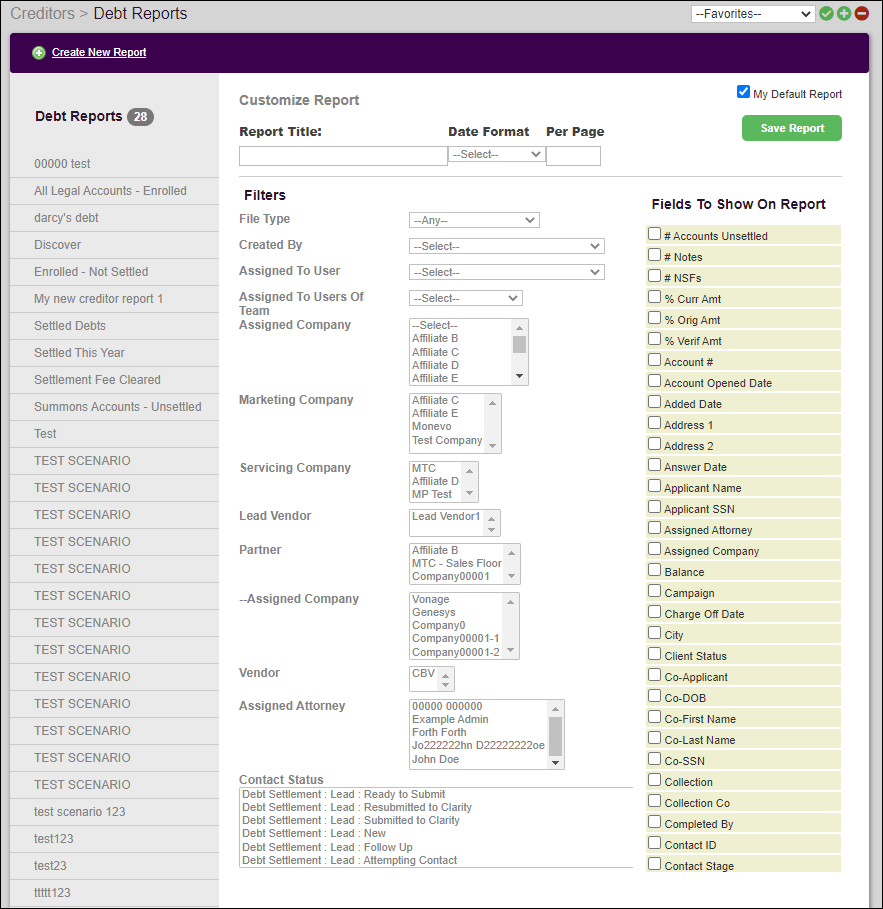This screenshot has width=883, height=909.
Task: Click the green plus icon to add favorite
Action: pos(845,13)
